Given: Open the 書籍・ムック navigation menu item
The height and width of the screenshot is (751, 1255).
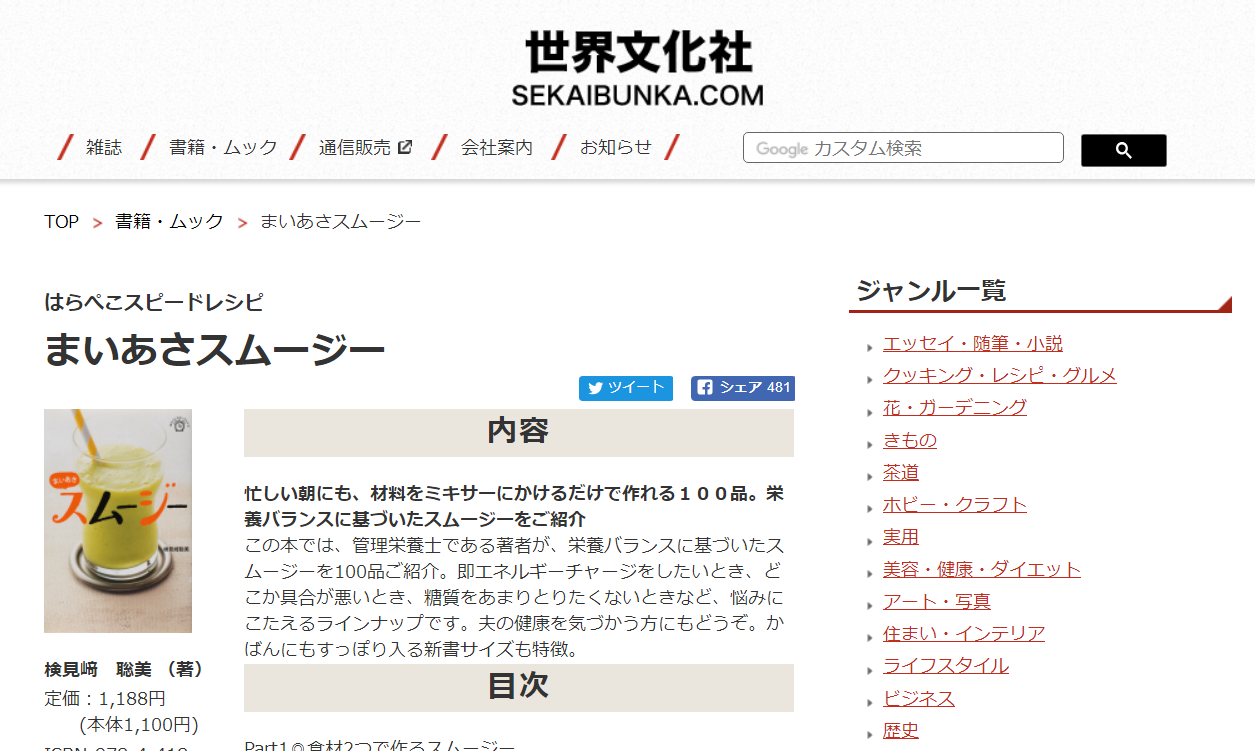Looking at the screenshot, I should (x=223, y=147).
